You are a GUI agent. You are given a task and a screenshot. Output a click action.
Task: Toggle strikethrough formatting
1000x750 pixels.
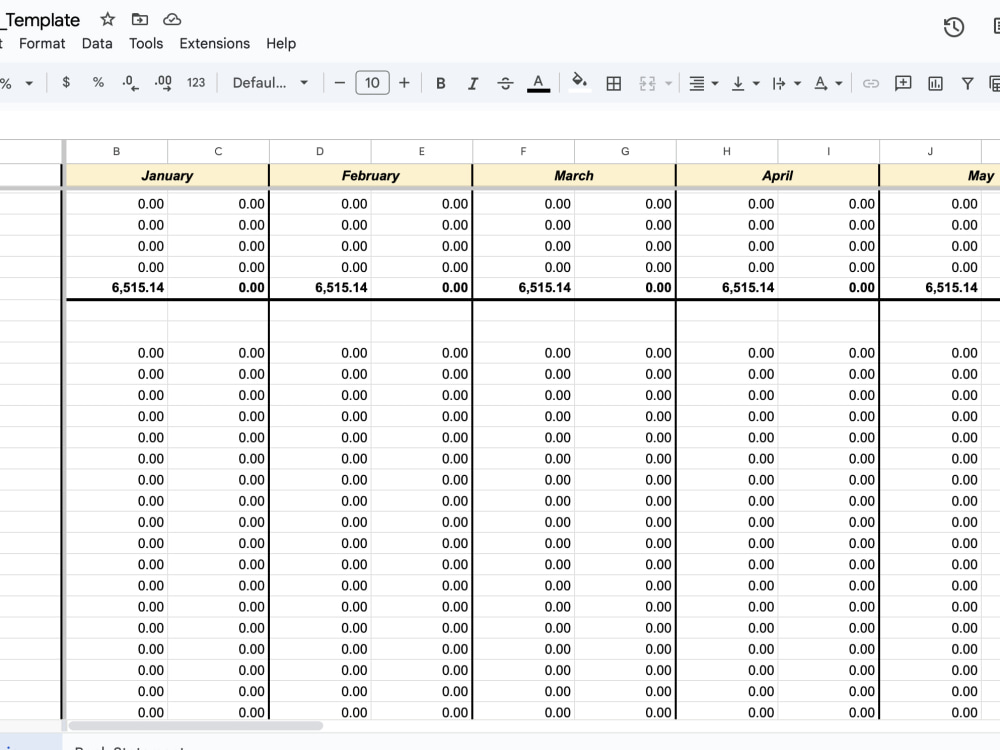coord(505,83)
